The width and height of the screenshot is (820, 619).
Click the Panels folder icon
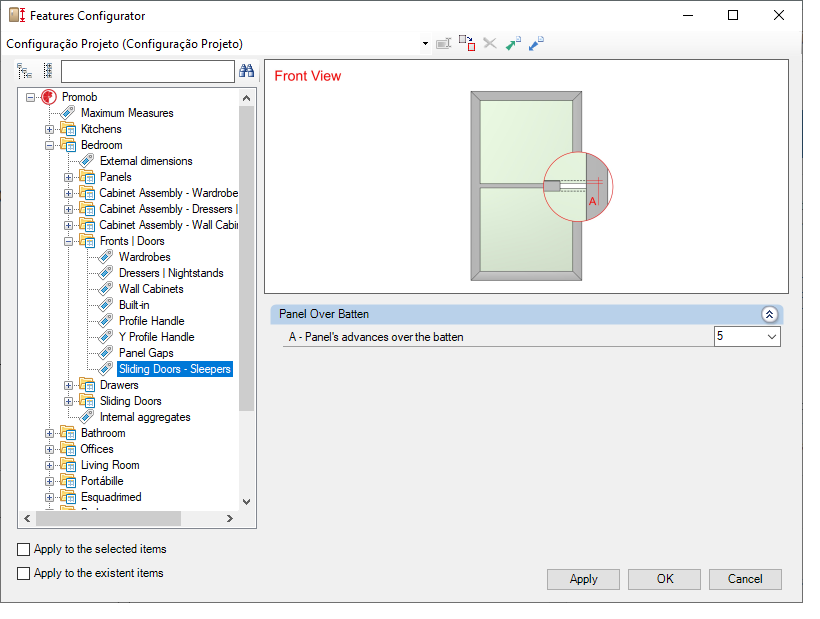coord(87,177)
